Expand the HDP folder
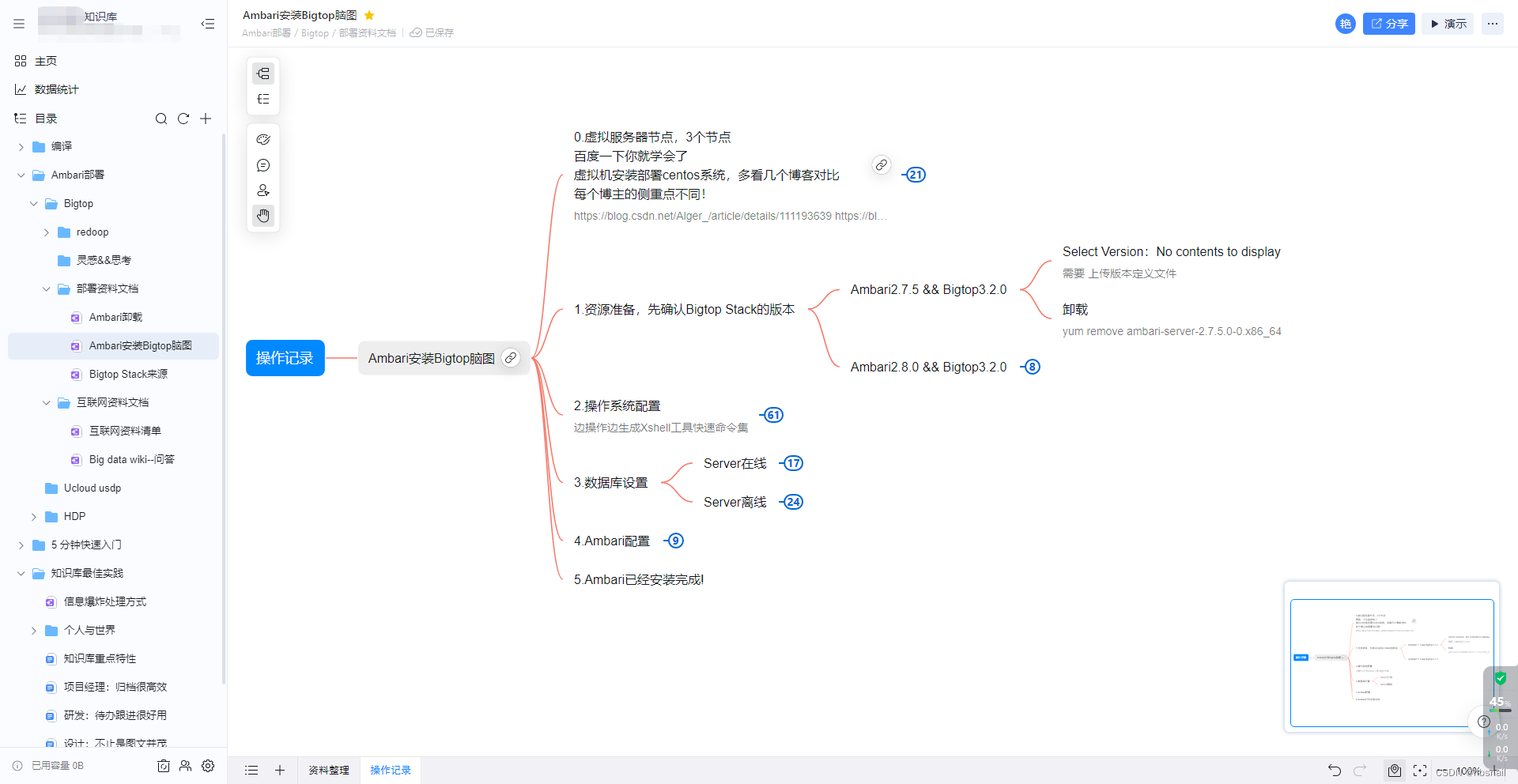Image resolution: width=1518 pixels, height=784 pixels. [x=33, y=516]
